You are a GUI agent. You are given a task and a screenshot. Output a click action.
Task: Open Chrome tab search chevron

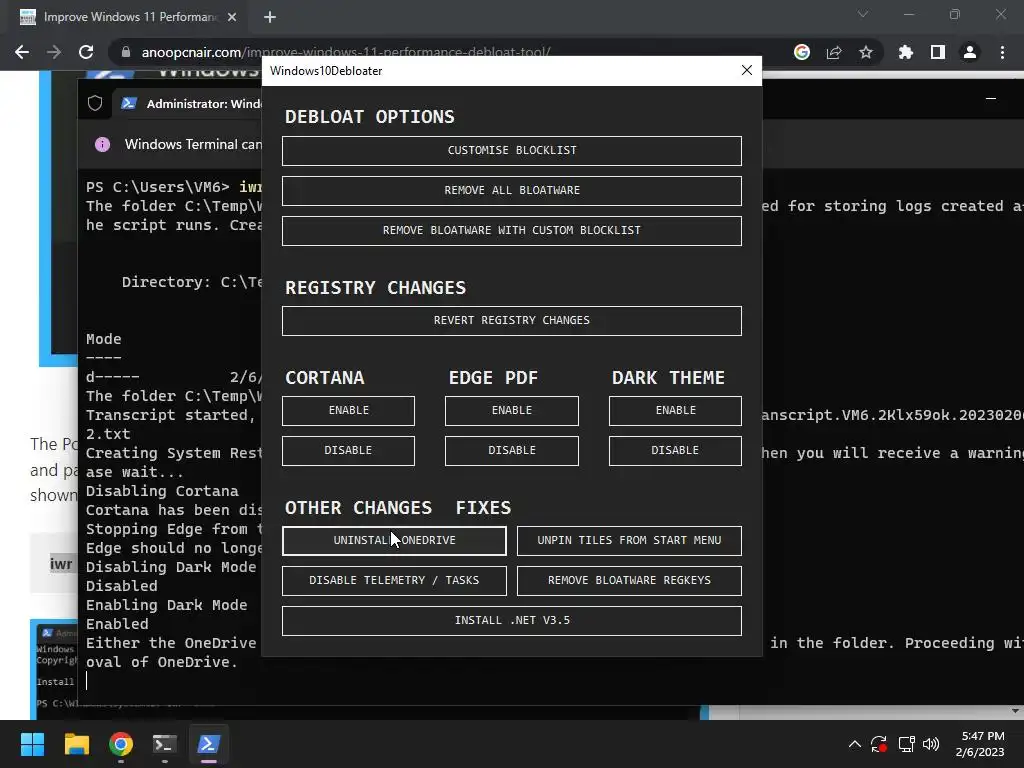tap(863, 14)
